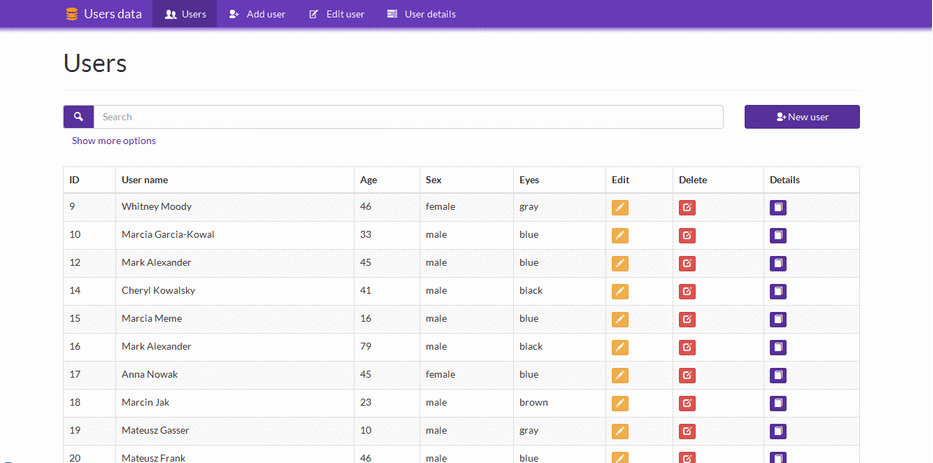Open details for Mateusz Gasser
The height and width of the screenshot is (463, 933).
(x=778, y=431)
